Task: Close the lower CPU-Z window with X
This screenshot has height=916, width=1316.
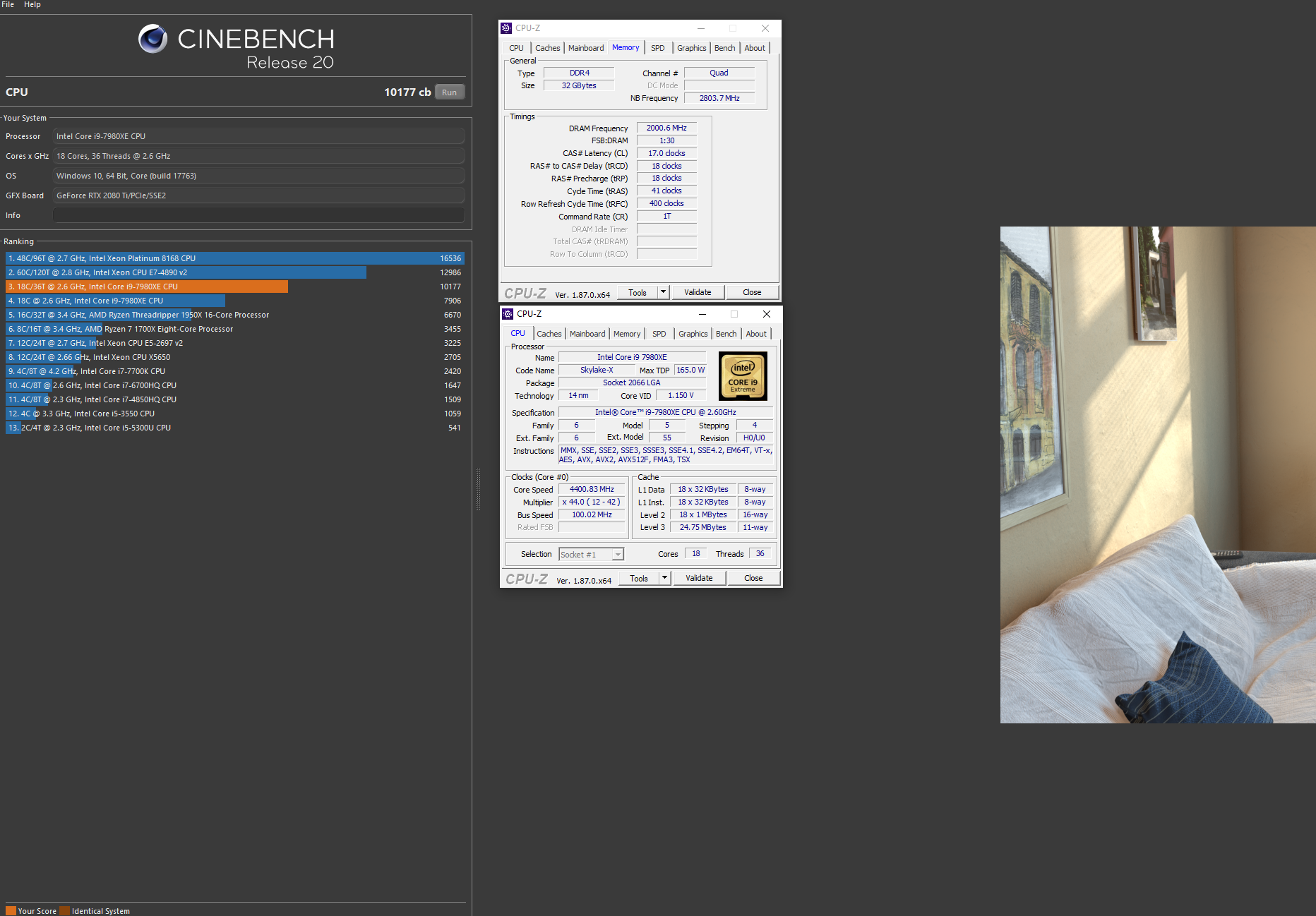Action: pyautogui.click(x=767, y=314)
